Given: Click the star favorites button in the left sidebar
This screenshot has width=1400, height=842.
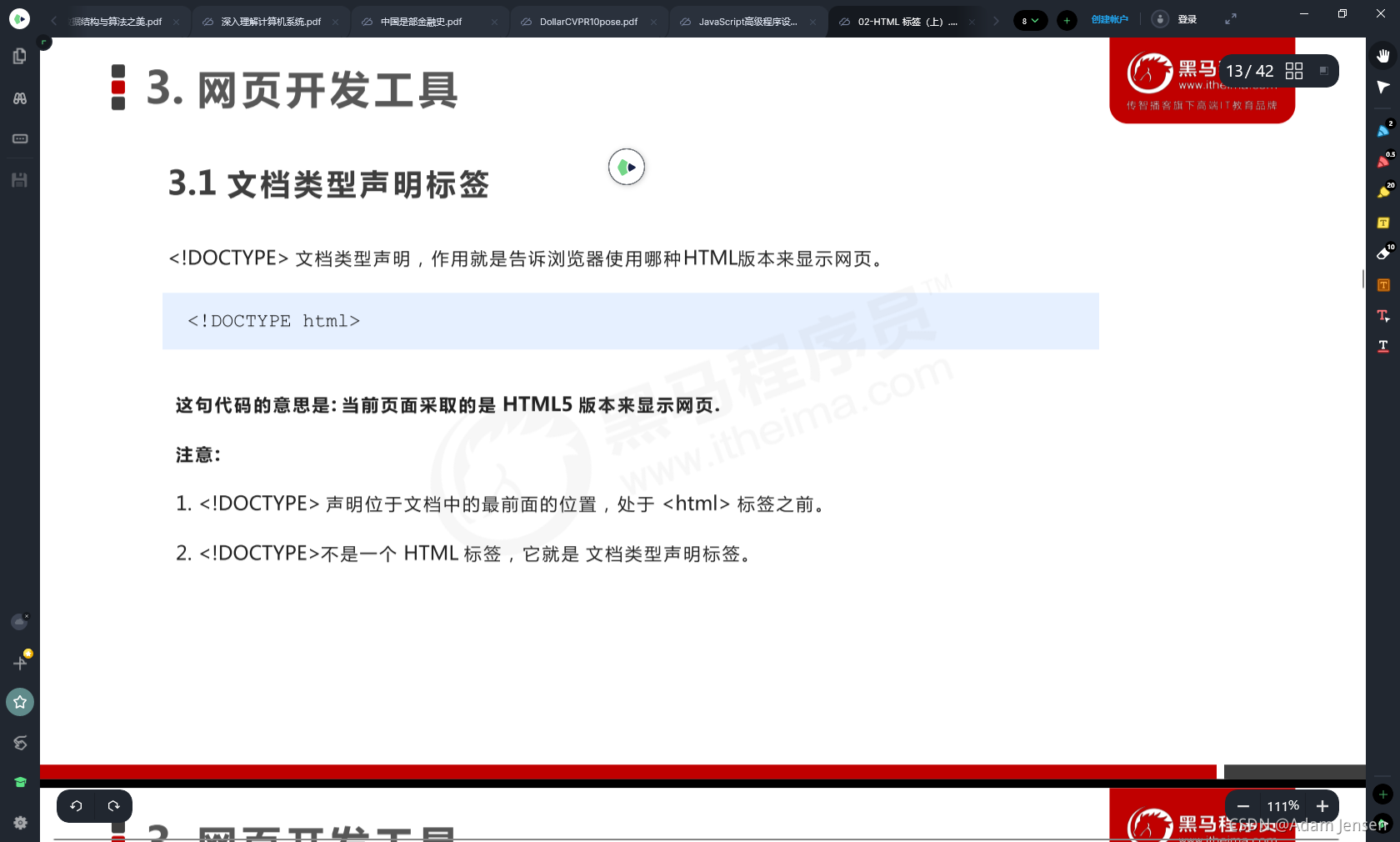Looking at the screenshot, I should (20, 702).
